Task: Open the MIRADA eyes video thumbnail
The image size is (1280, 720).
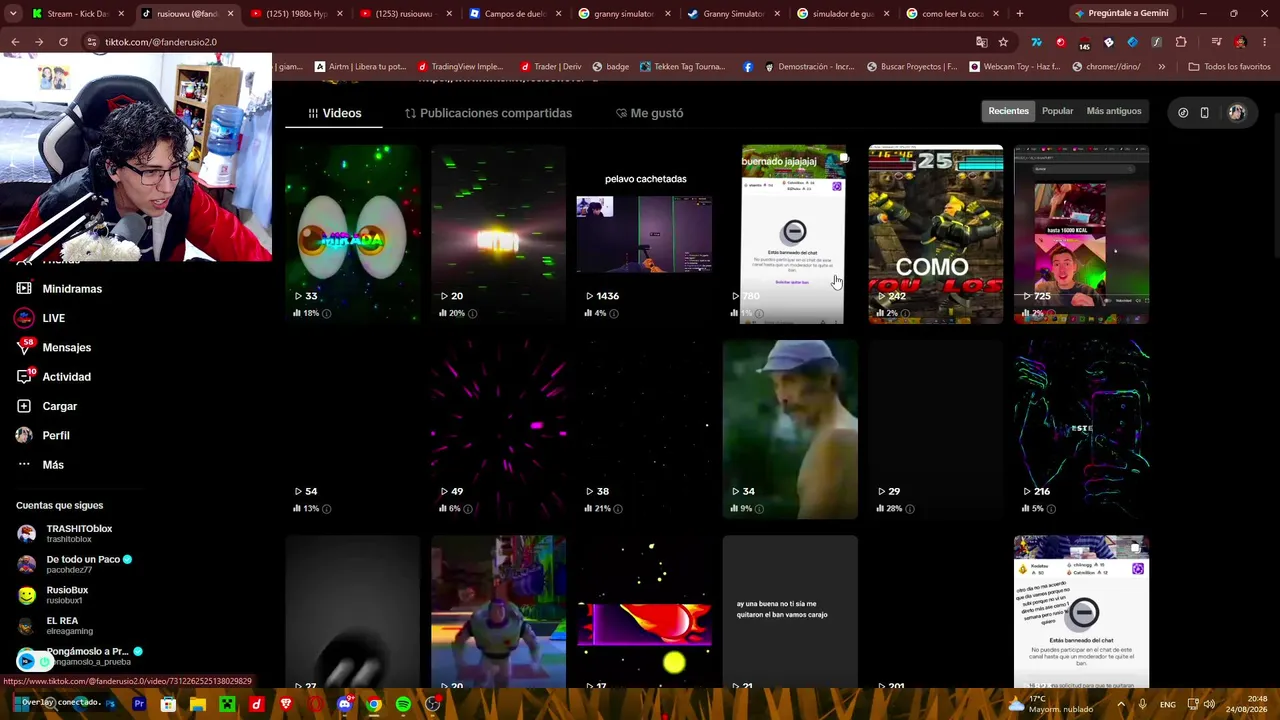Action: tap(352, 234)
